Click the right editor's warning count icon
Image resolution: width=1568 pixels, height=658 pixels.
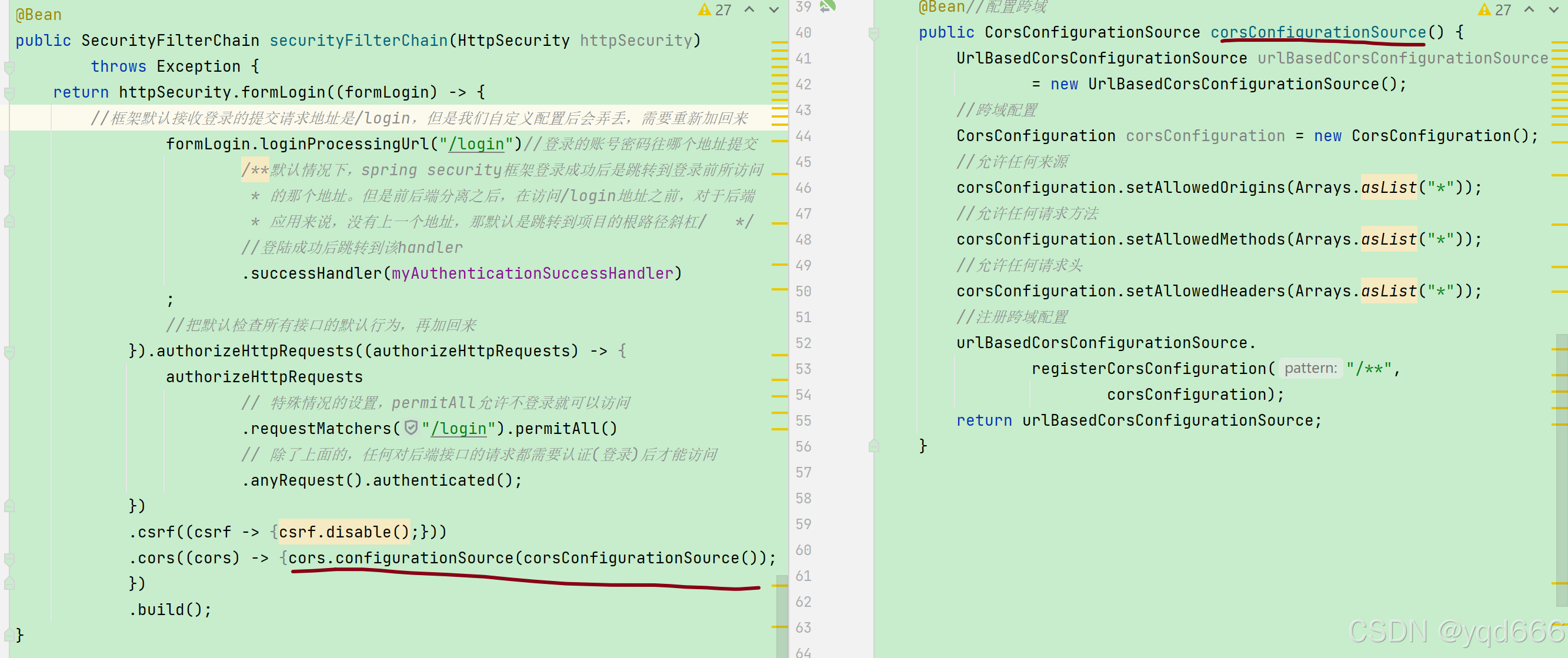click(1484, 10)
